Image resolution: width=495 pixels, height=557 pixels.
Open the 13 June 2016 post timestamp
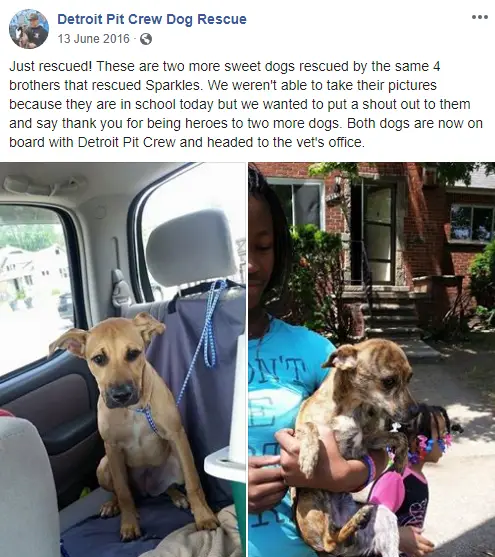93,38
